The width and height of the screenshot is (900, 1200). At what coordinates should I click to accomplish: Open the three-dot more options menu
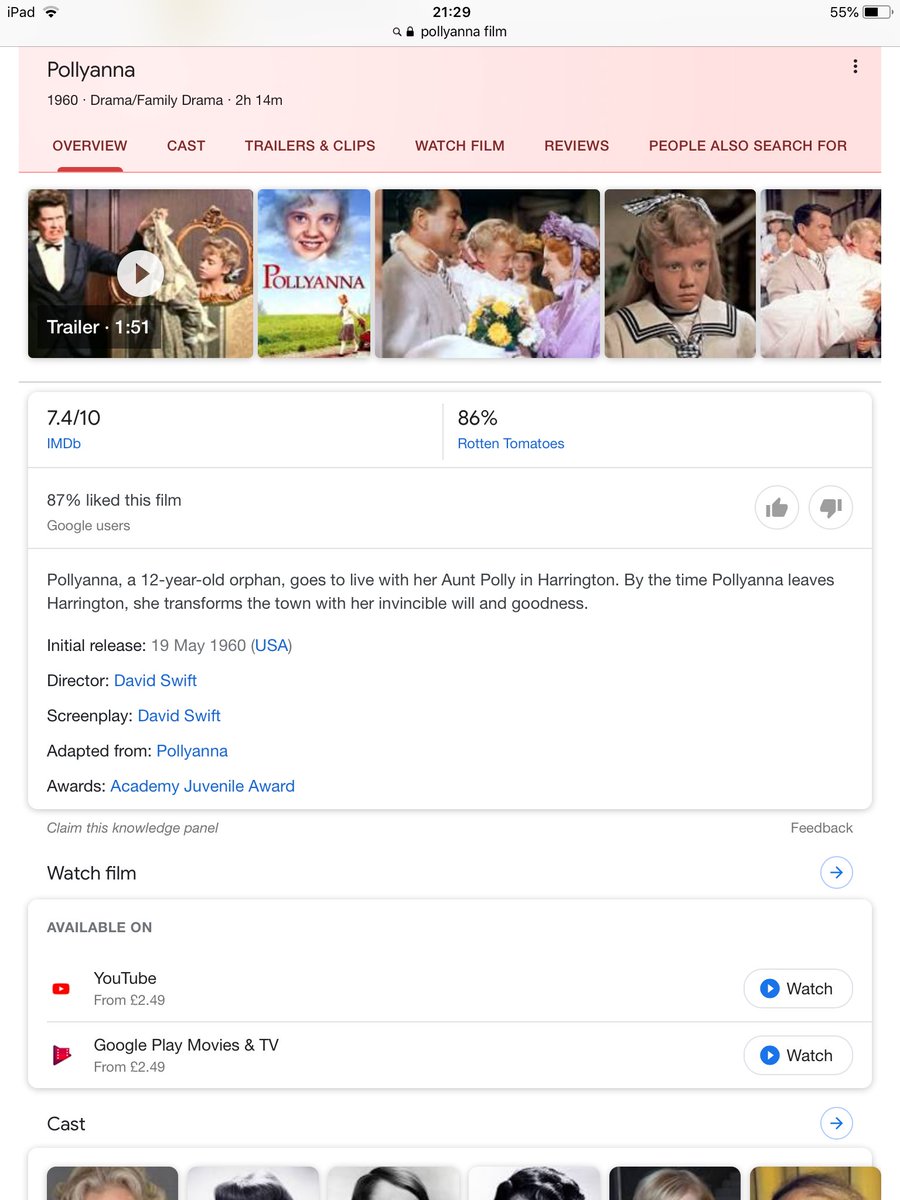point(855,67)
